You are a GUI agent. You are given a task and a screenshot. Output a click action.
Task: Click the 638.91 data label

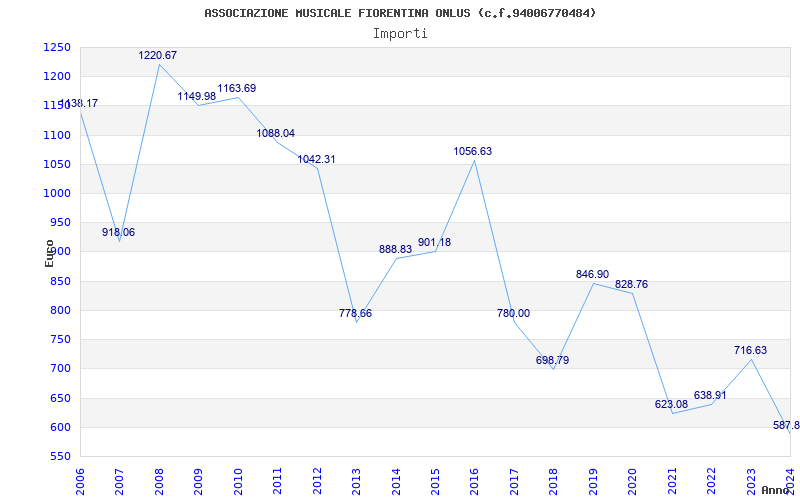710,395
